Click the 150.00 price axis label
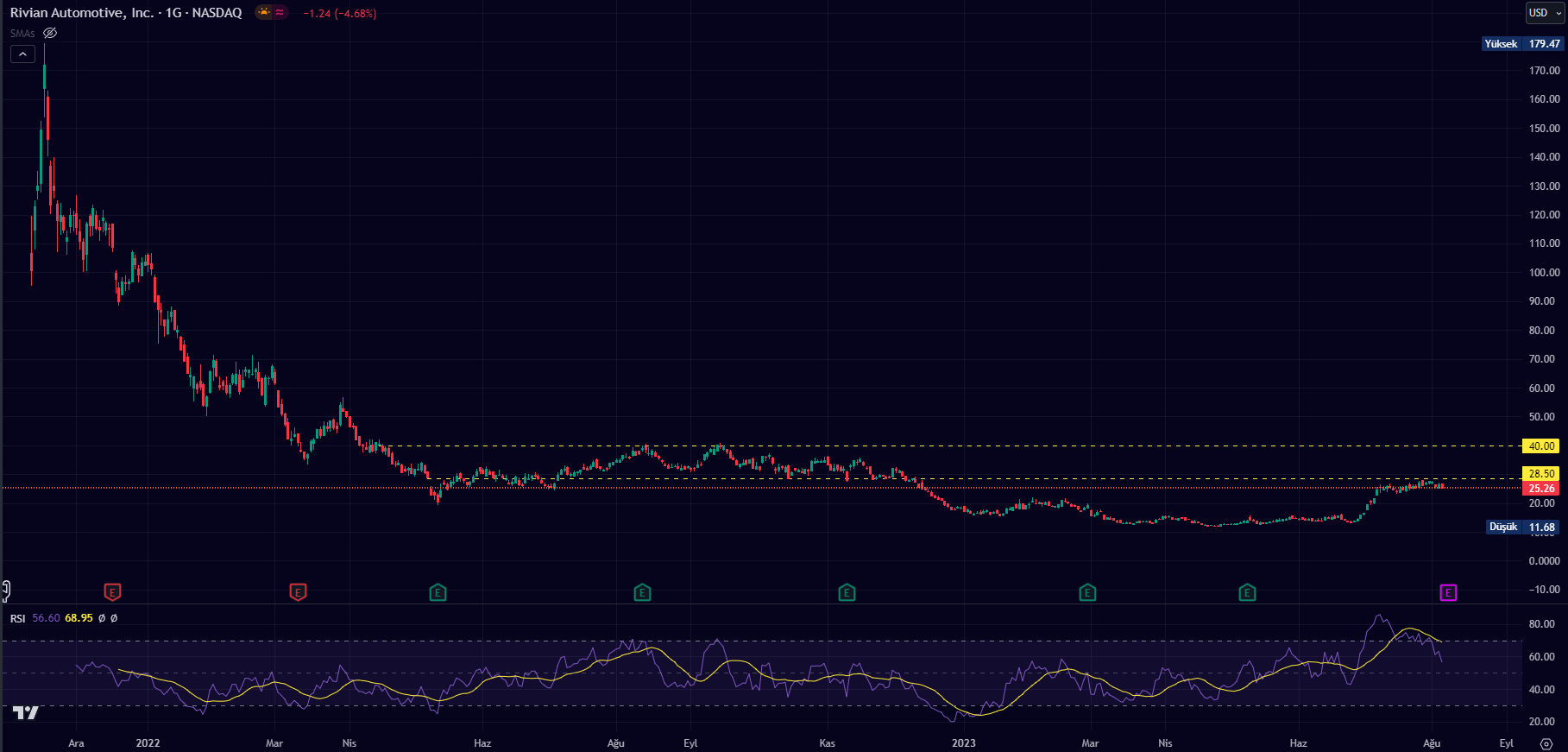 pyautogui.click(x=1544, y=129)
